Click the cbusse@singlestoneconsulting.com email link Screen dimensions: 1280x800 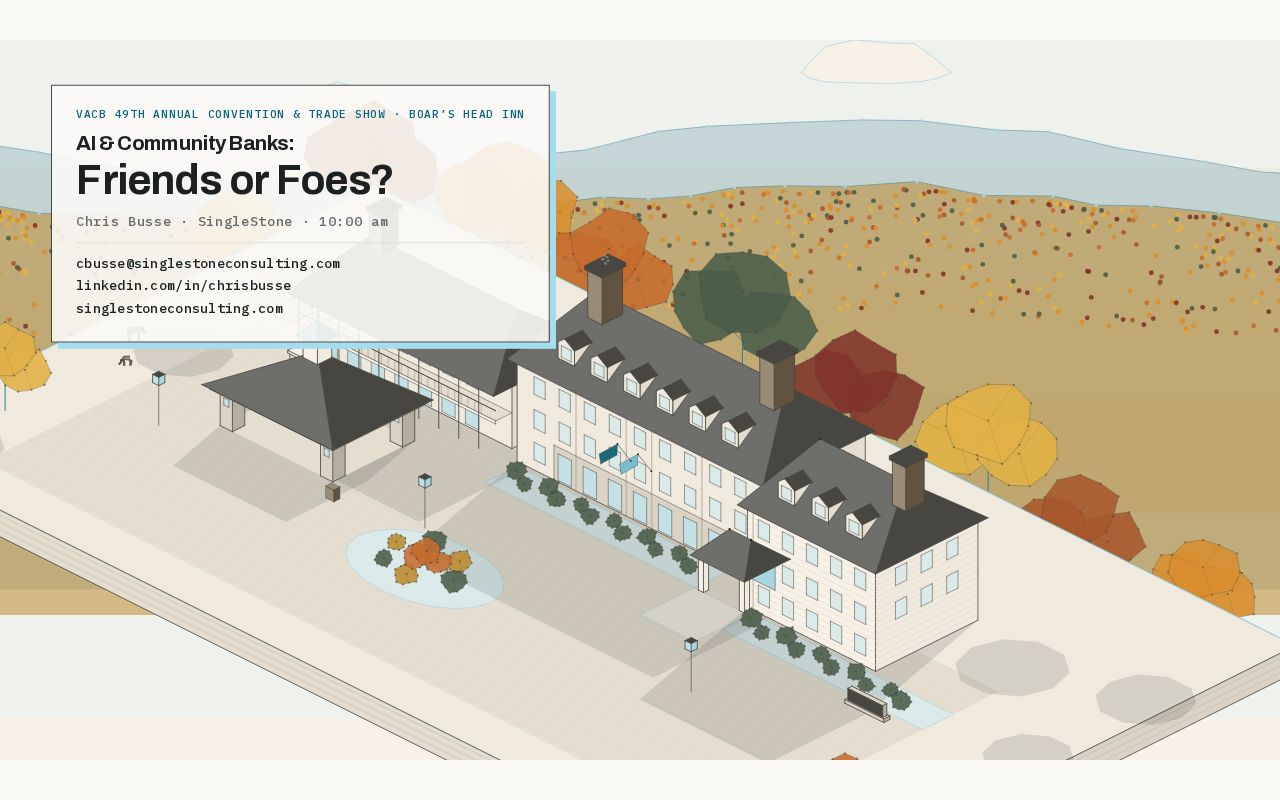coord(208,264)
